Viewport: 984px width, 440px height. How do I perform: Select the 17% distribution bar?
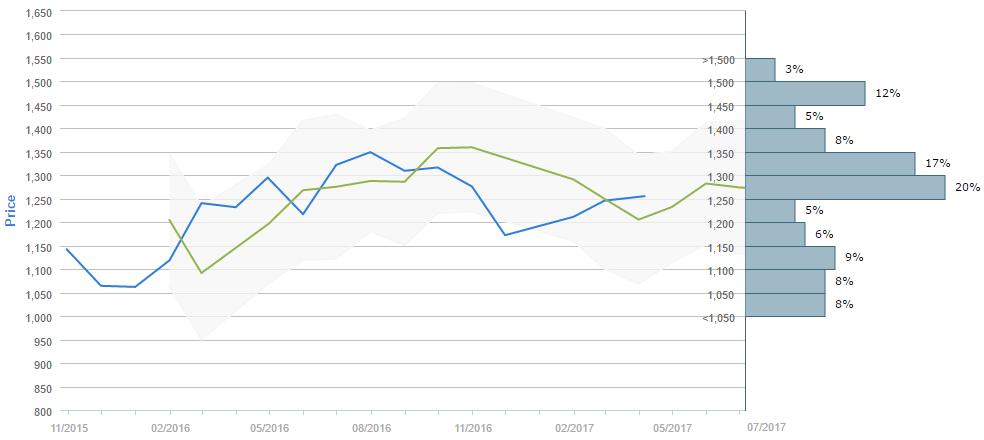830,164
